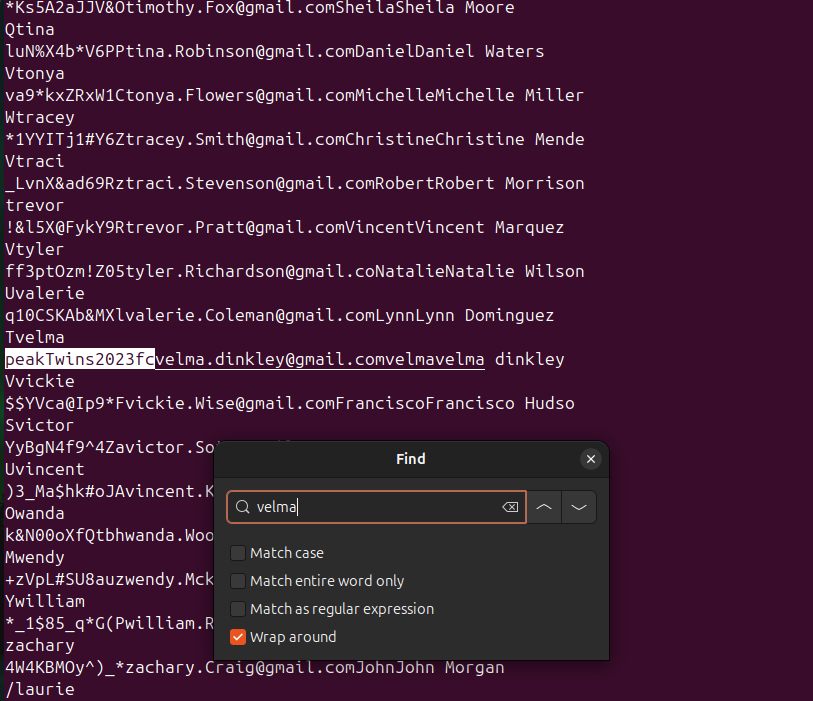Click the Qtina line
Viewport: 813px width, 701px height.
point(30,29)
